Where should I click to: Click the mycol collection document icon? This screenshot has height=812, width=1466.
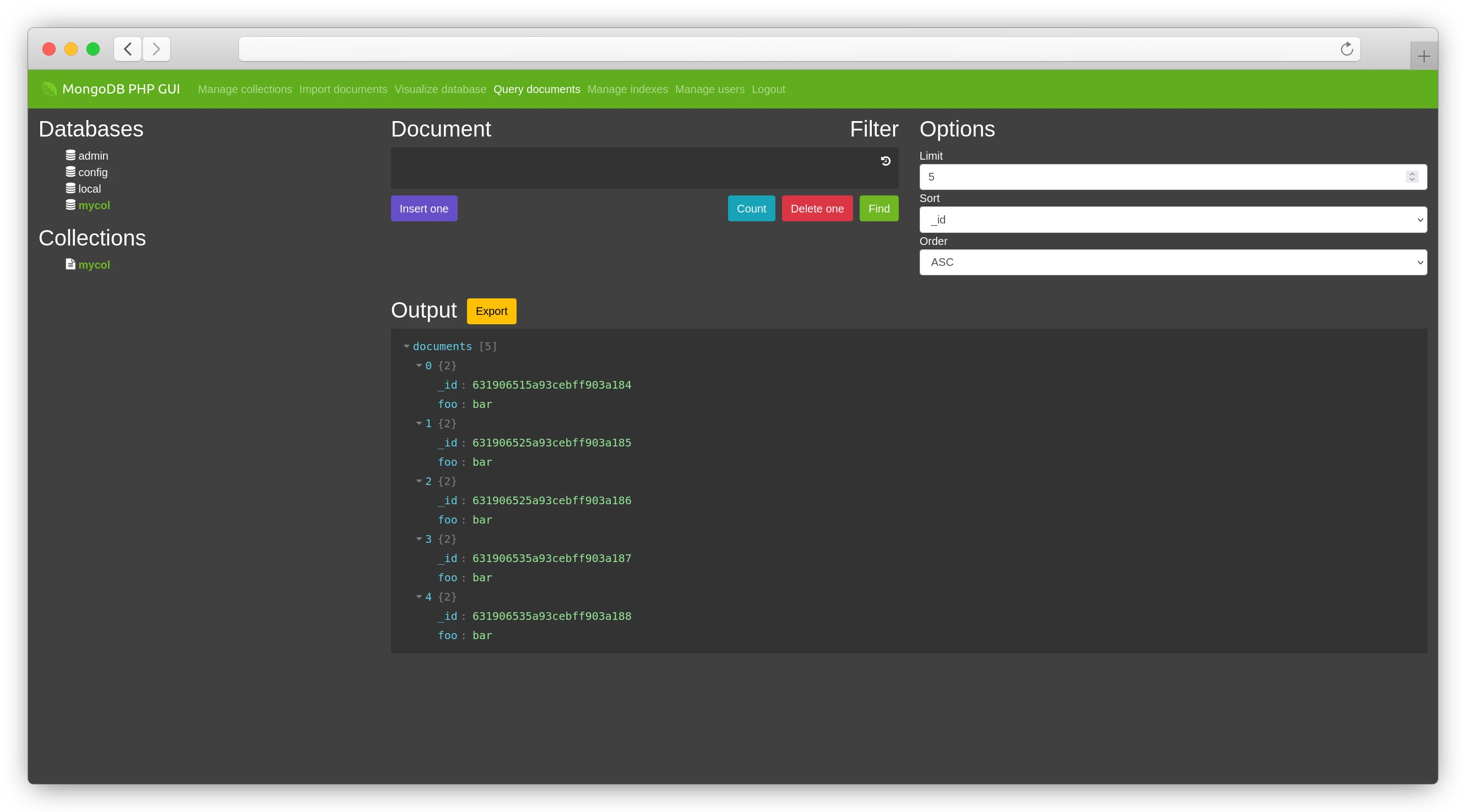point(69,264)
